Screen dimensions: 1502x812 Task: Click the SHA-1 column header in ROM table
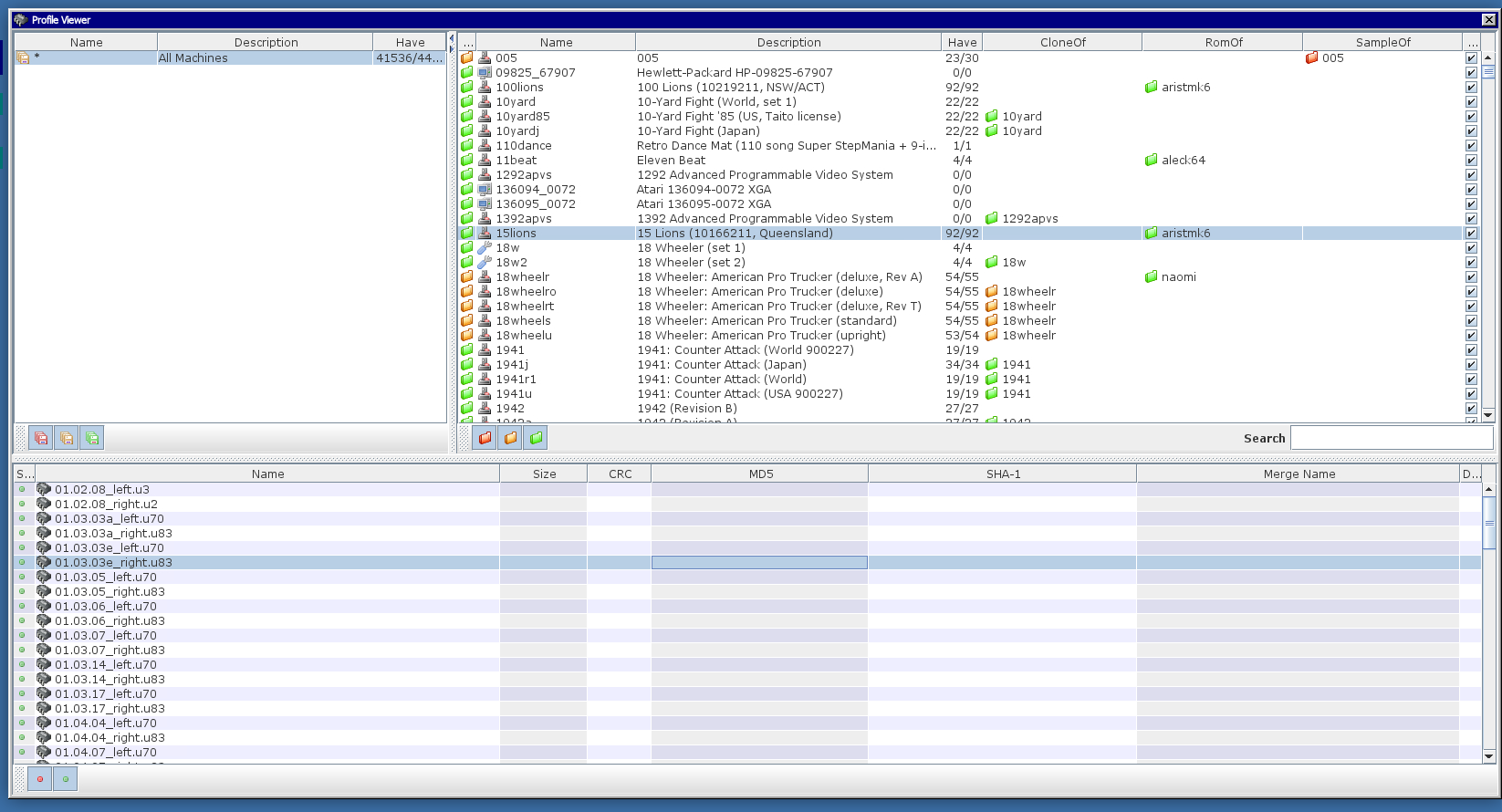[x=1003, y=474]
